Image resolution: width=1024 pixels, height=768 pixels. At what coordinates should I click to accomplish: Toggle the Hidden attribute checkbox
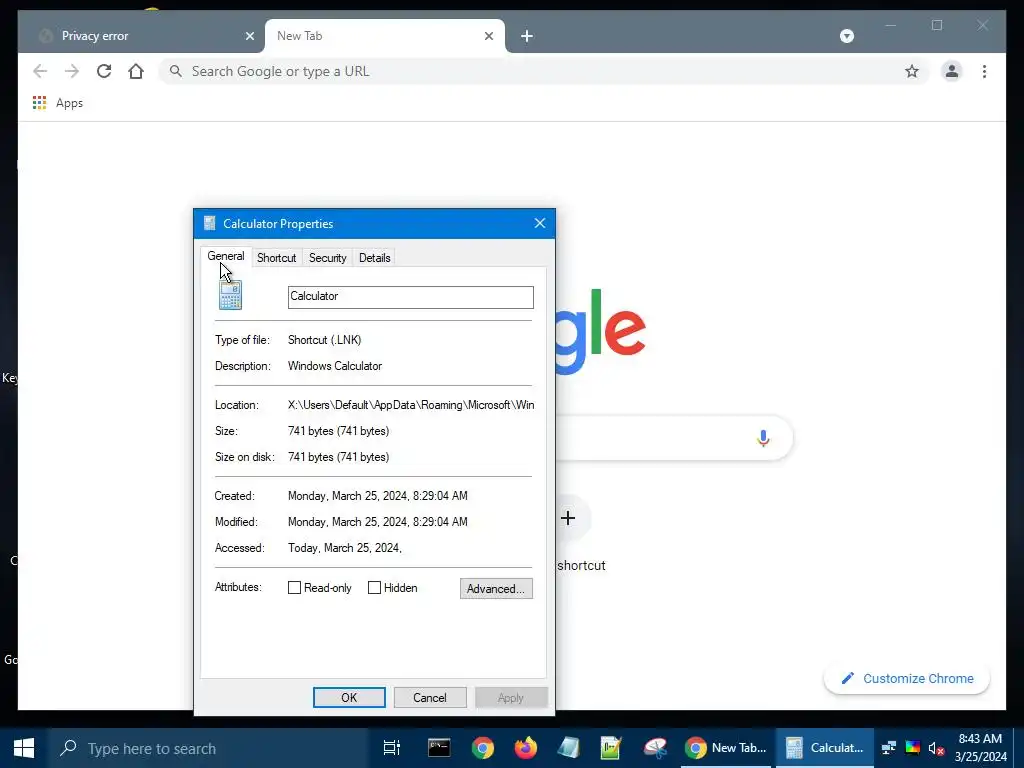coord(374,588)
